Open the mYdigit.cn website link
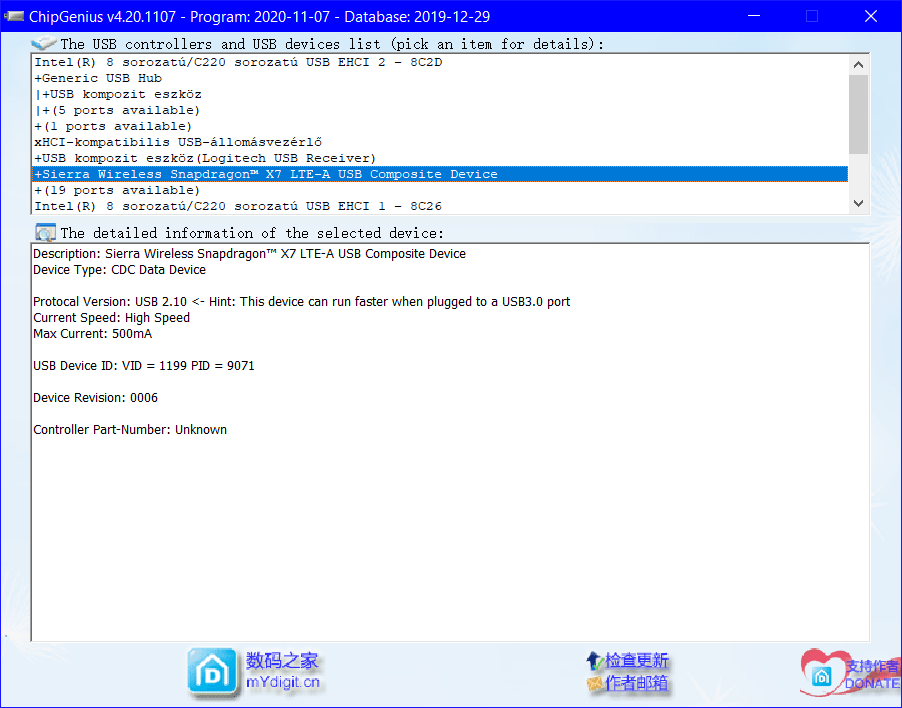Viewport: 902px width, 708px height. (x=282, y=682)
